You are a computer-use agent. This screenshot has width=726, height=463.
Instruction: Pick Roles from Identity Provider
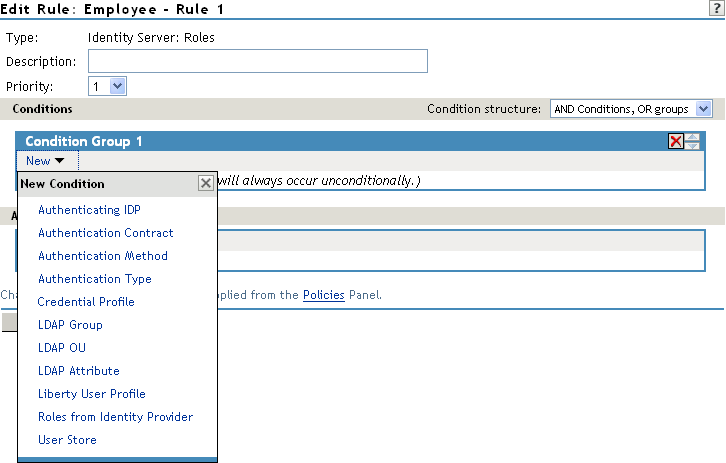115,417
